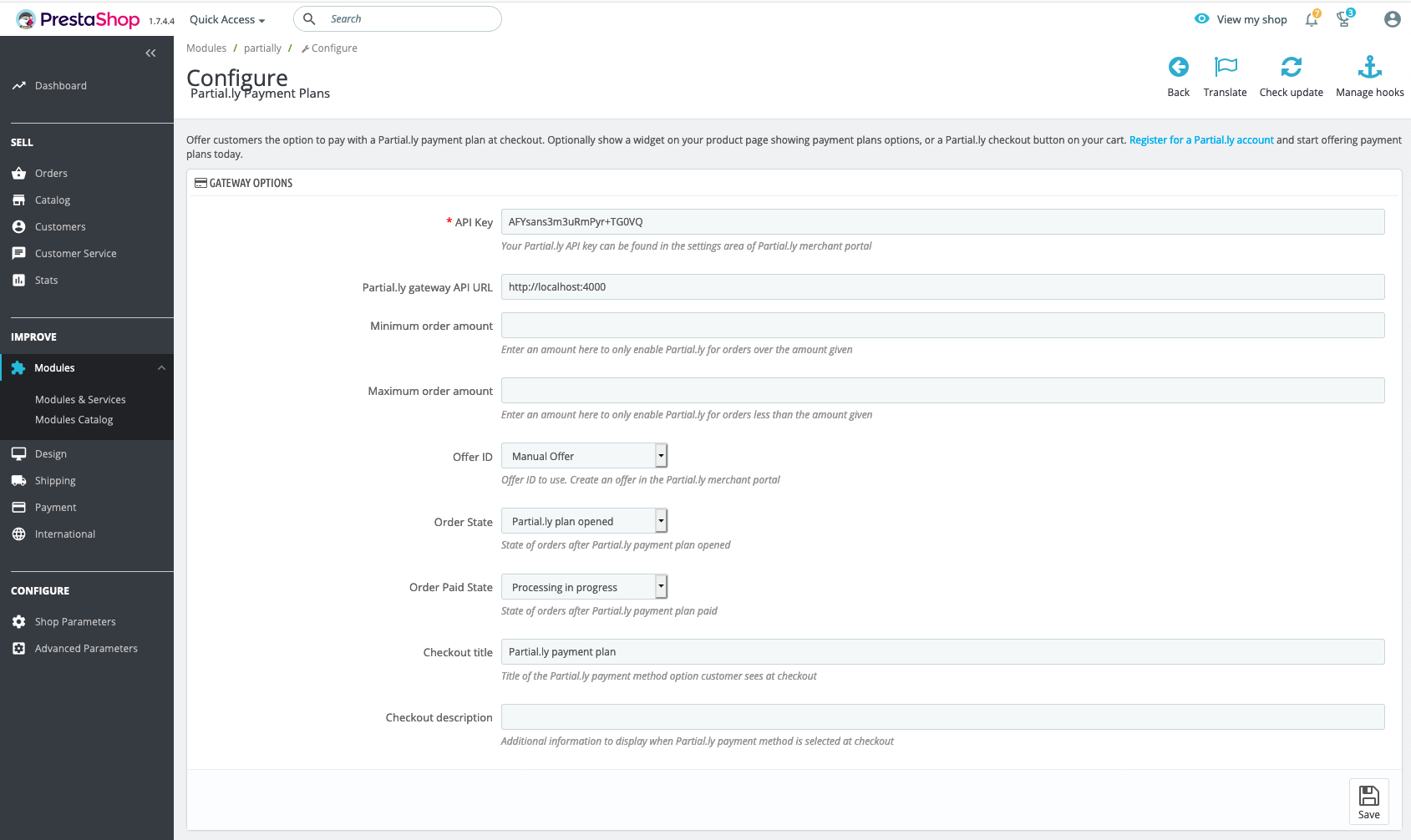Viewport: 1411px width, 840px height.
Task: Click the Design monitor icon
Action: tap(18, 454)
